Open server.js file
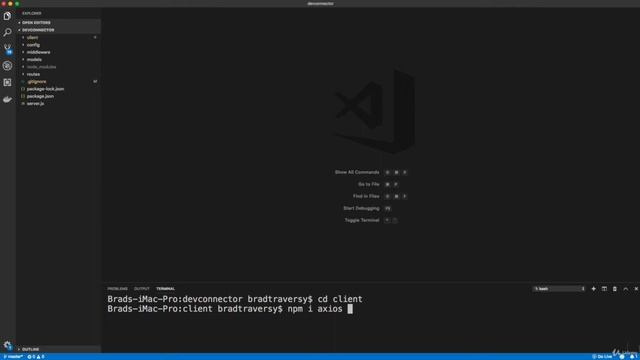 [x=58, y=104]
